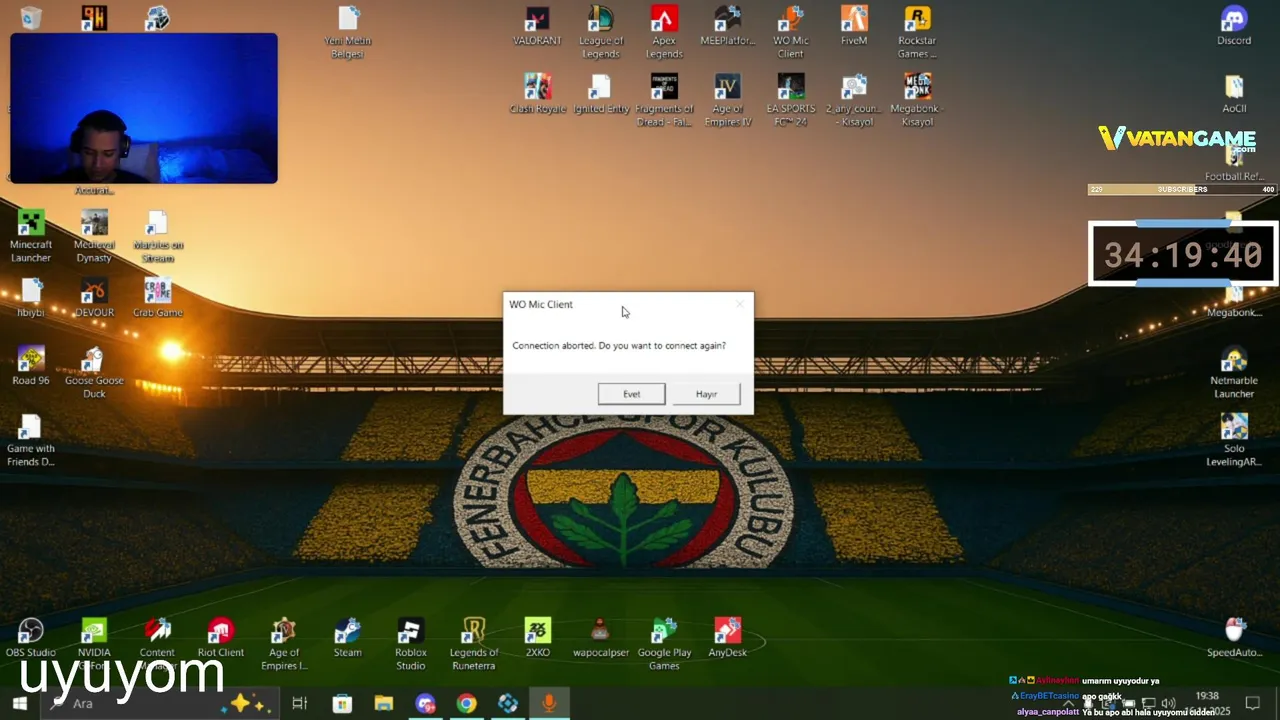Open the Marbles on Stream shortcut
The image size is (1280, 720).
(157, 237)
